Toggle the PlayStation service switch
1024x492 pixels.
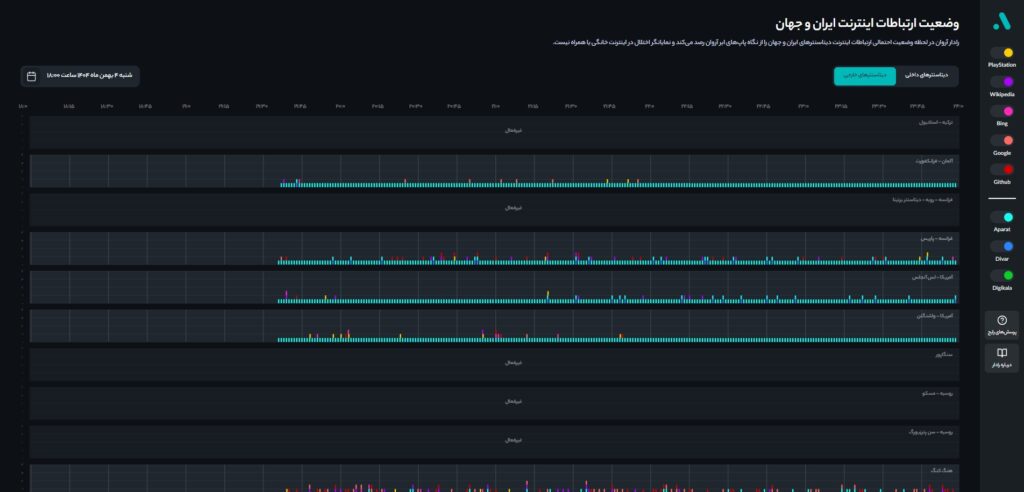pos(1001,52)
